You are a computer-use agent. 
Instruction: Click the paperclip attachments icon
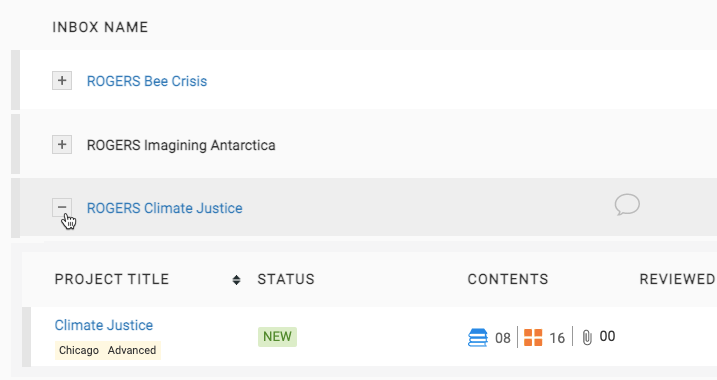[x=587, y=338]
